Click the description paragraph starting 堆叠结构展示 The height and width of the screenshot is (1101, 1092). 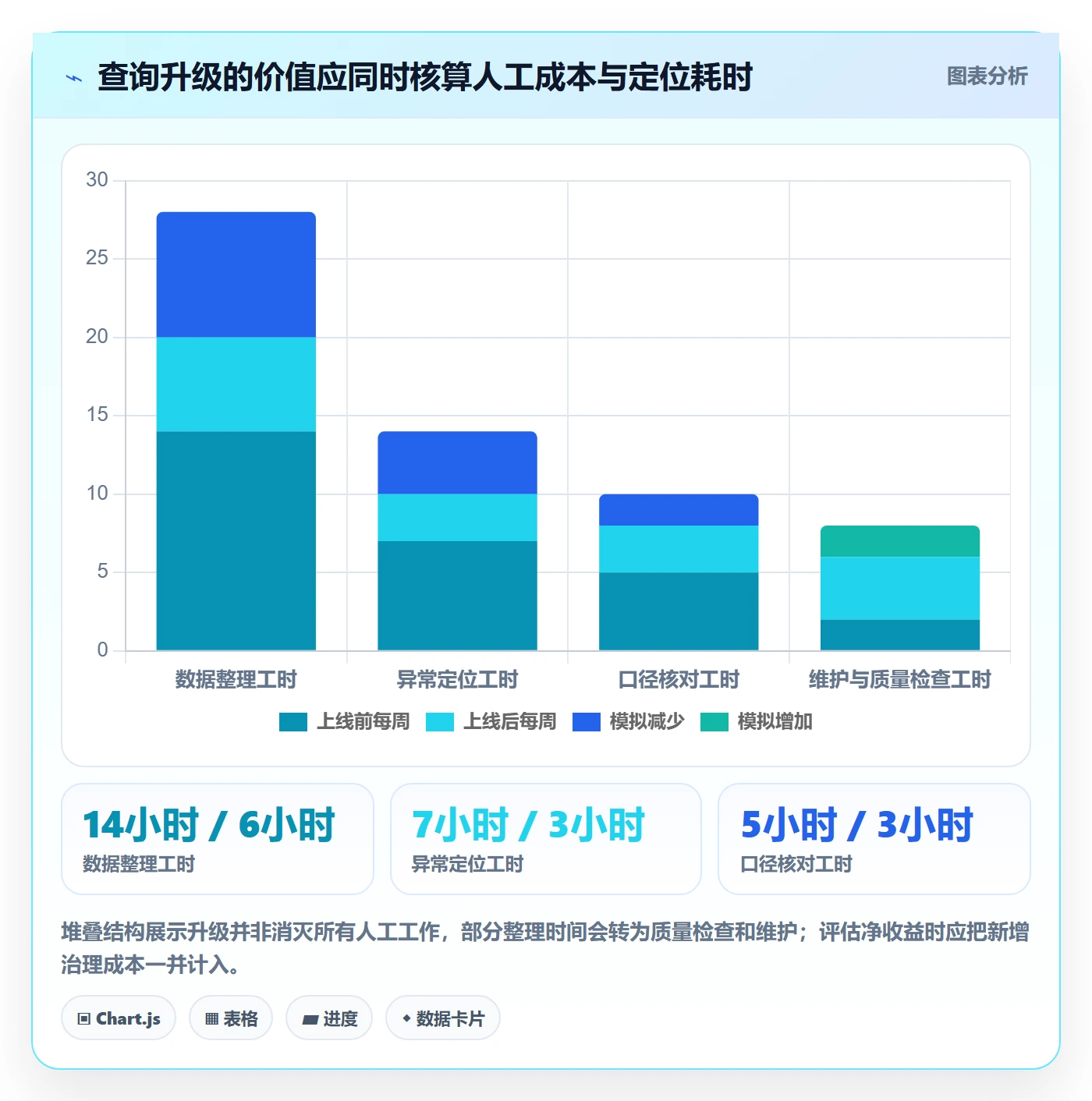tap(545, 948)
